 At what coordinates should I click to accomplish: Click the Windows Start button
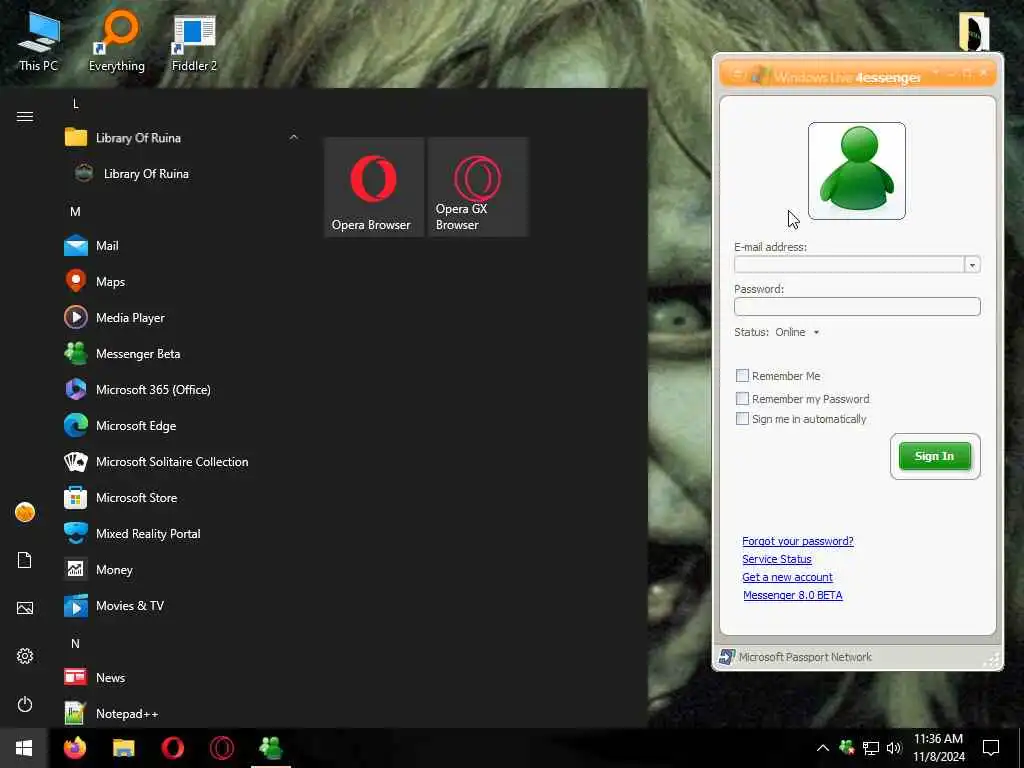point(24,748)
